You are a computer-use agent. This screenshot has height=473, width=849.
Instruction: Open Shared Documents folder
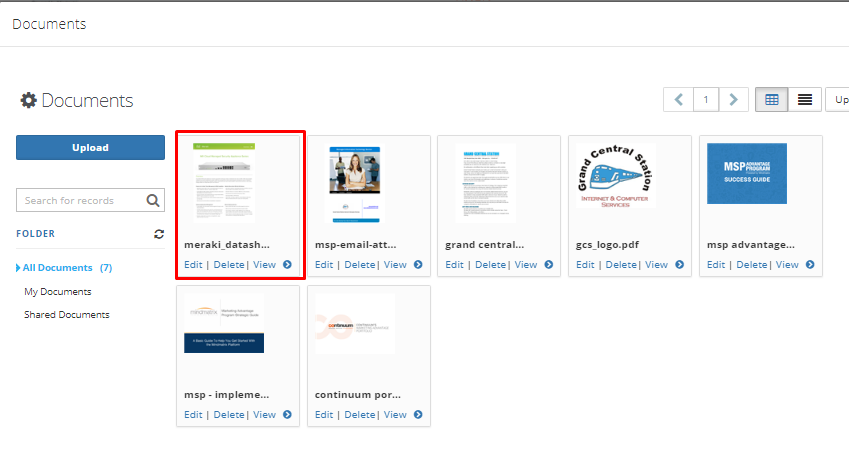tap(67, 314)
